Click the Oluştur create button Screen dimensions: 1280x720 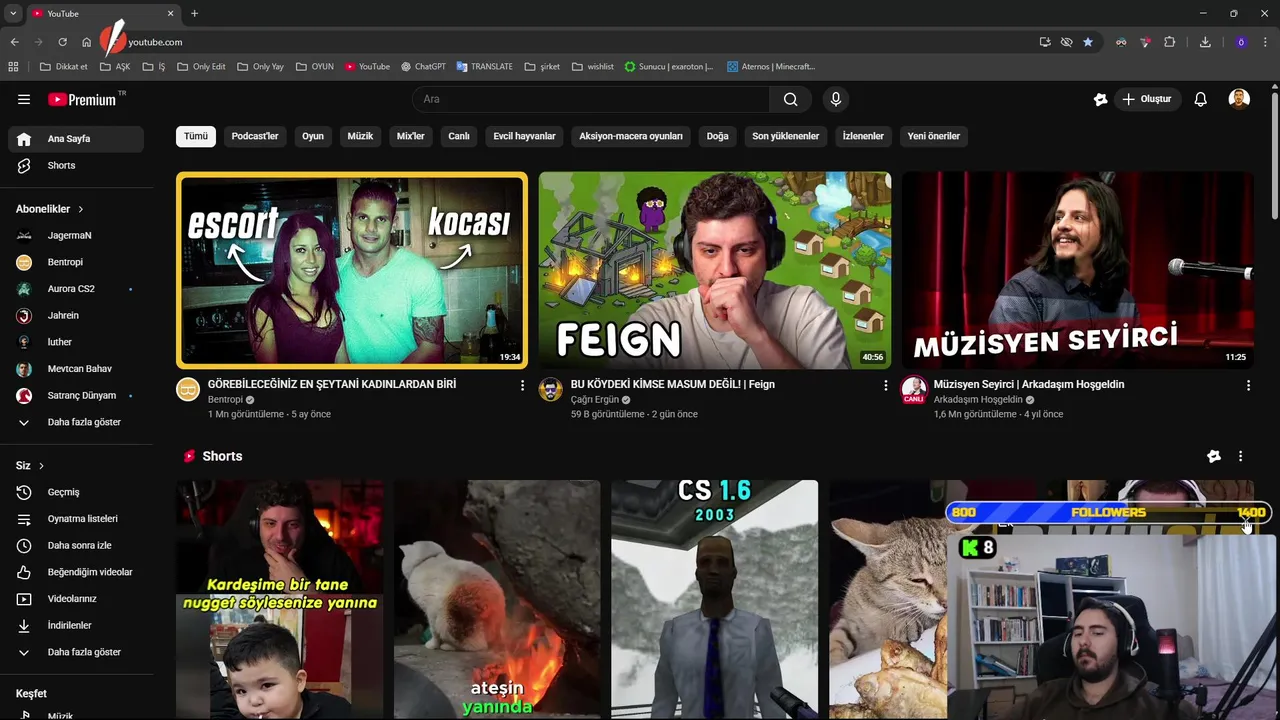pos(1147,99)
